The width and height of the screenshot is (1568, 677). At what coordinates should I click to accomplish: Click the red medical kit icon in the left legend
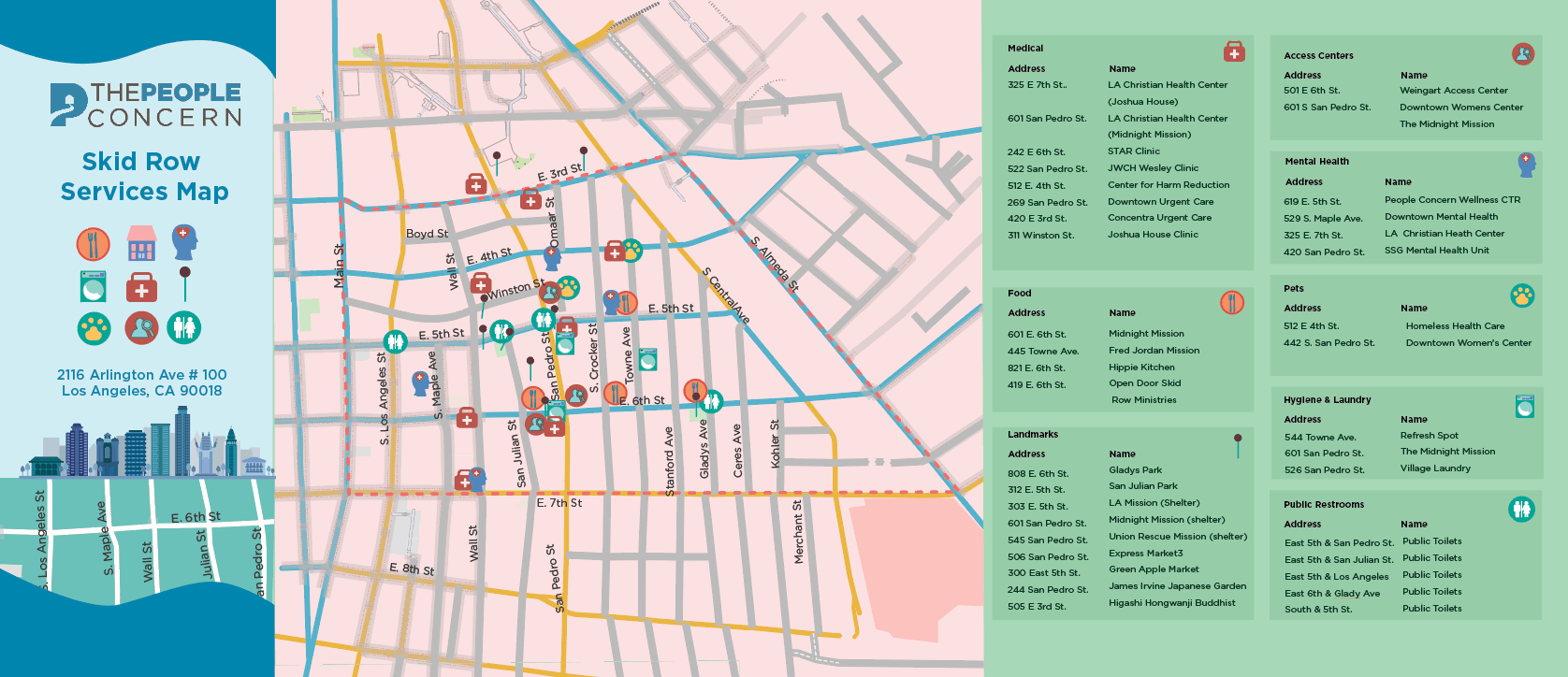(141, 288)
